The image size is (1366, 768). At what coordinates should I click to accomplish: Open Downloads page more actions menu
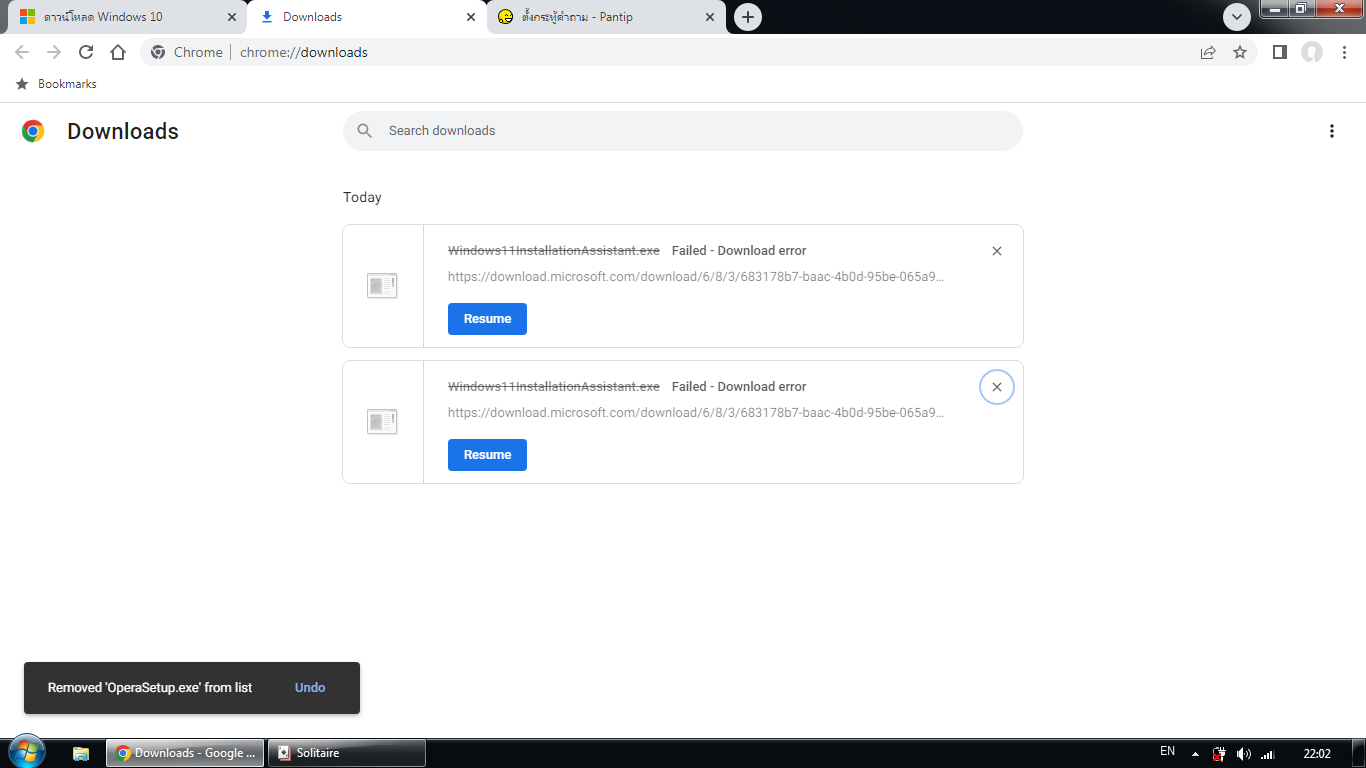tap(1331, 131)
